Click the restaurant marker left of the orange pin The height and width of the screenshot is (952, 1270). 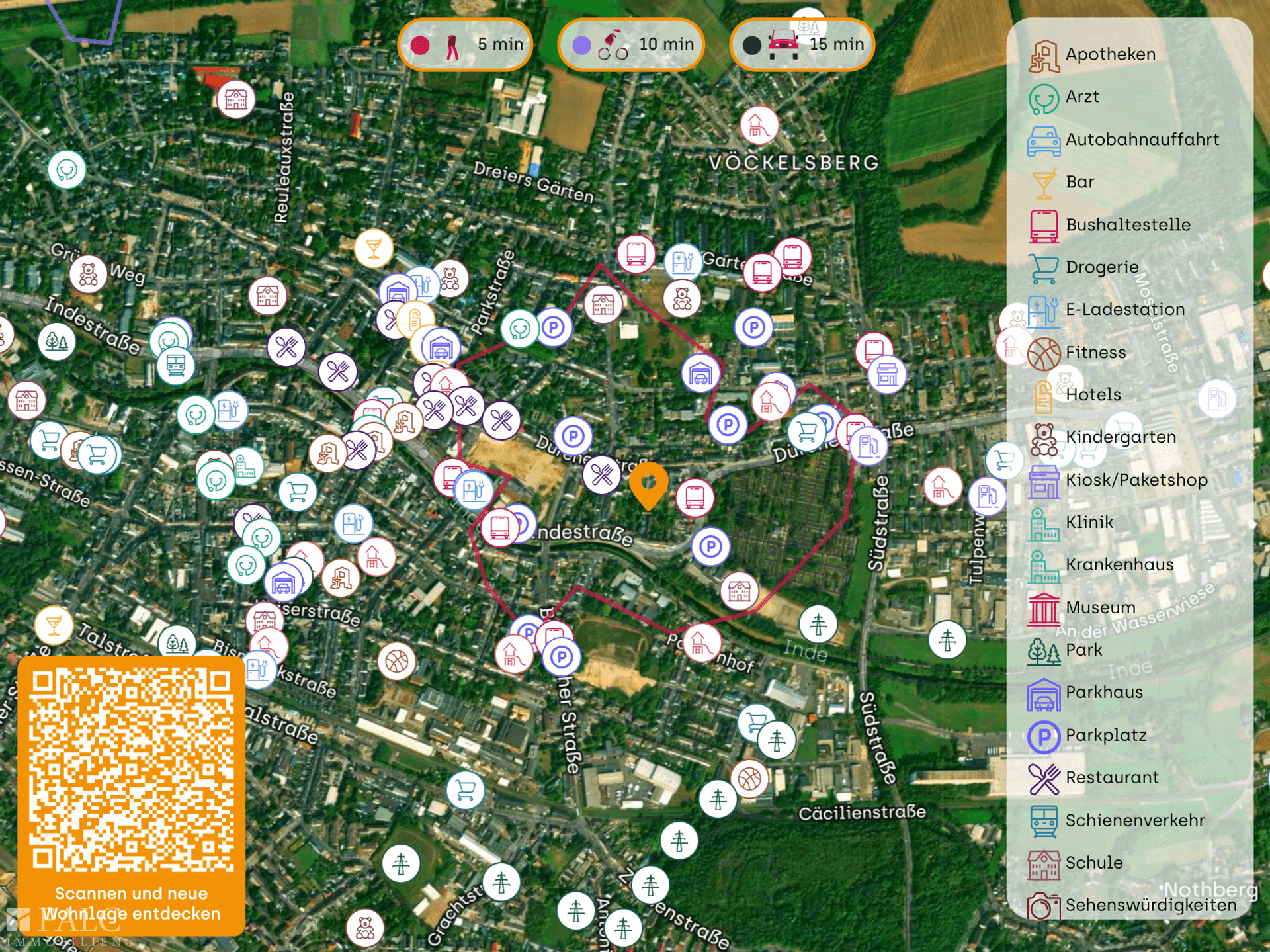coord(602,474)
